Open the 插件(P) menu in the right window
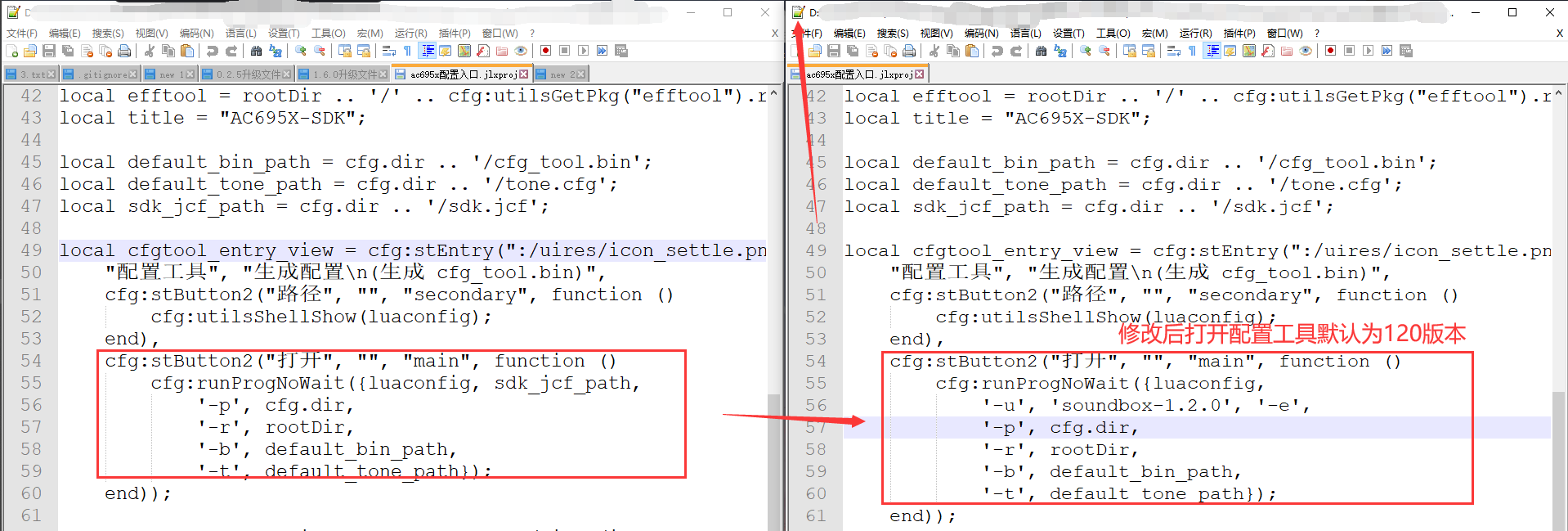Screen dimensions: 1568x531 pyautogui.click(x=1239, y=34)
